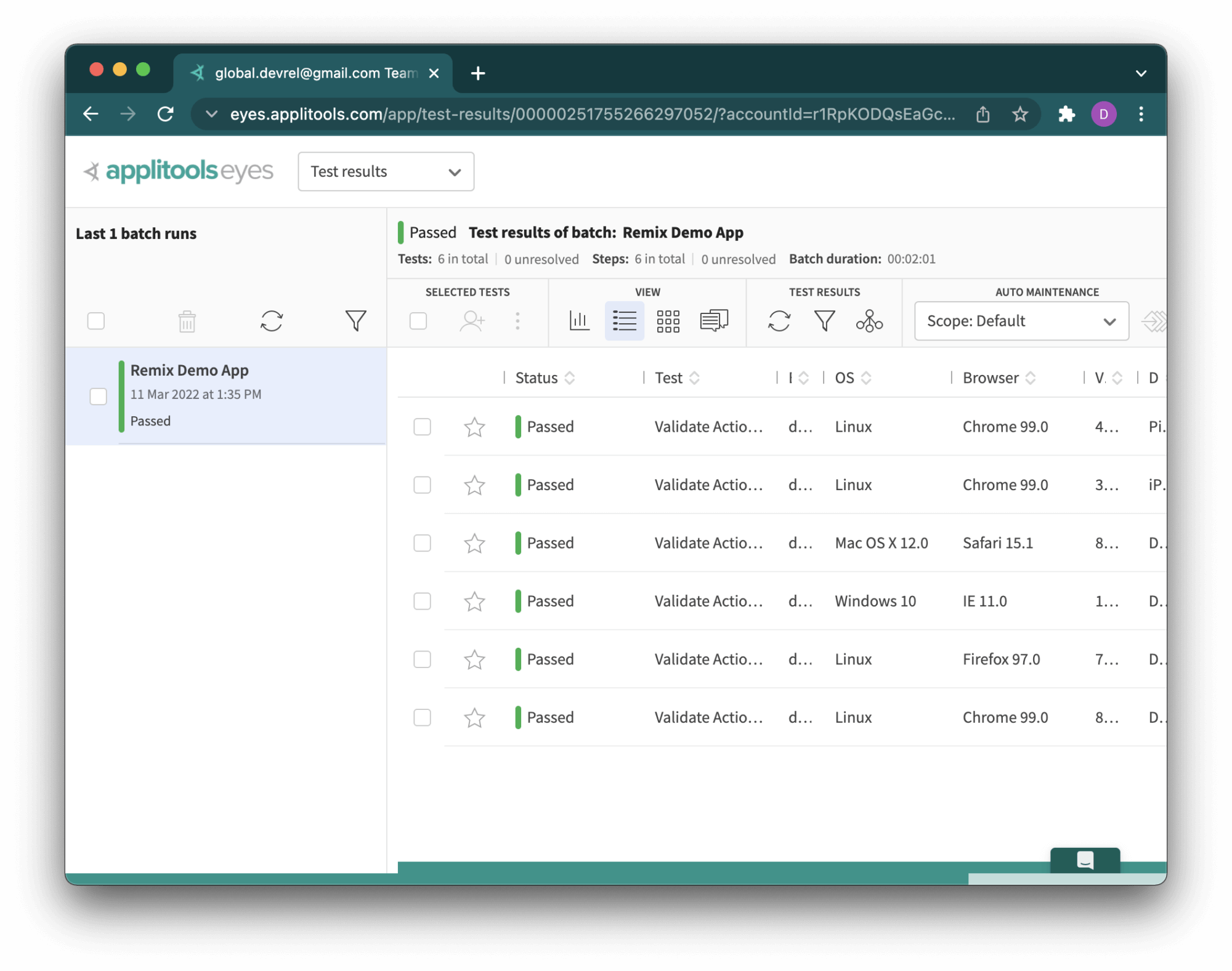Open the test results filter
Viewport: 1232px width, 971px height.
(x=824, y=321)
